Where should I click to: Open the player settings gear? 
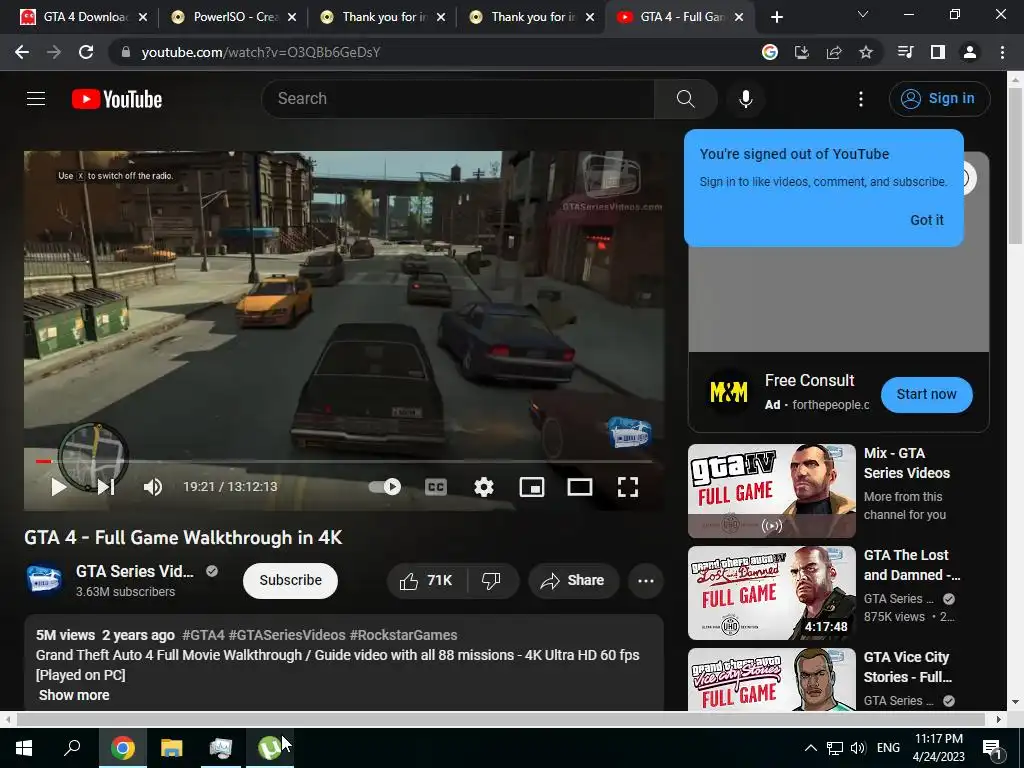[x=483, y=487]
